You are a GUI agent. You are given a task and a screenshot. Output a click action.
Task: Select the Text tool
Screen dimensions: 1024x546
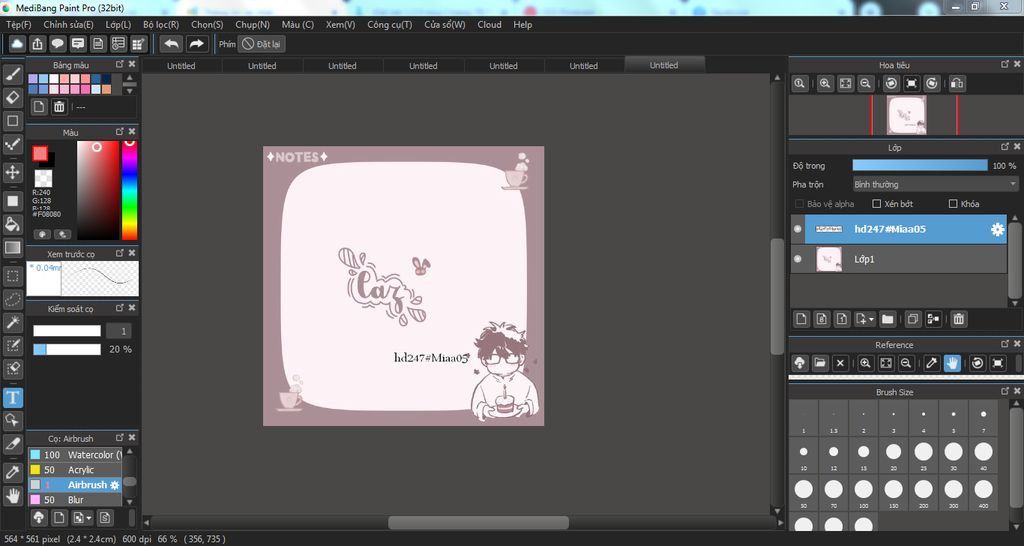point(12,397)
